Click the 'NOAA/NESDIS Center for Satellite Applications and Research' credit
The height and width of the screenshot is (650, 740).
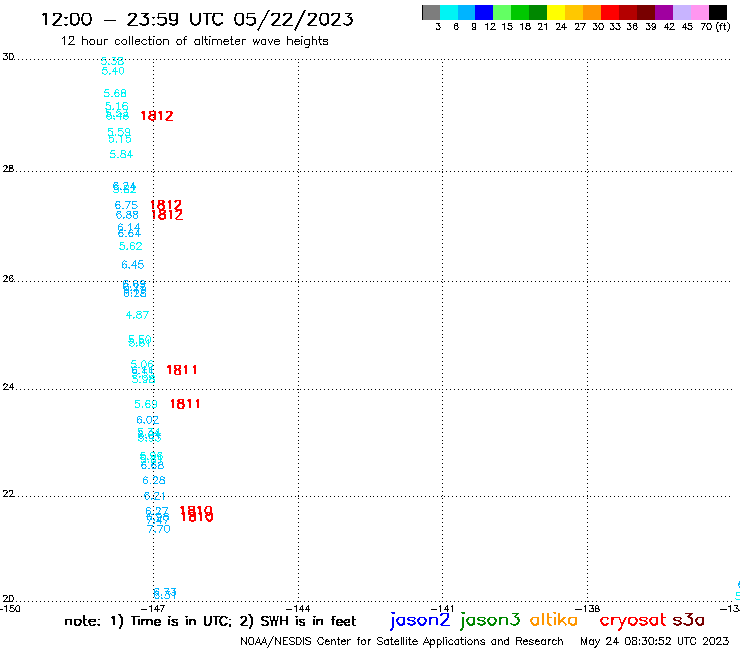coord(402,642)
